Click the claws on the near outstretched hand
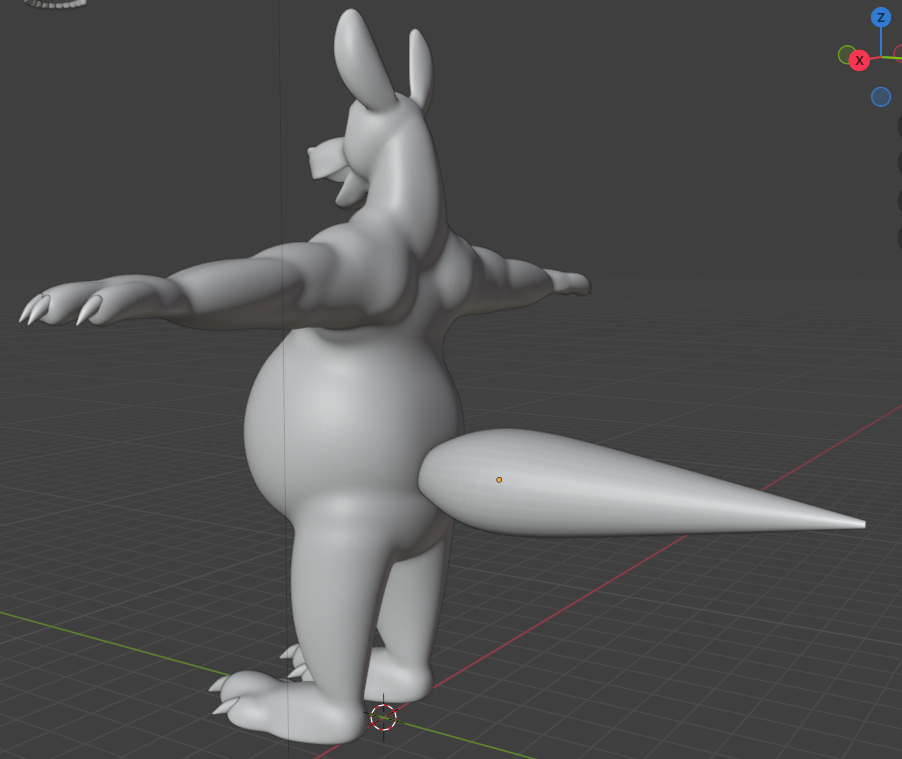The image size is (902, 759). (48, 306)
